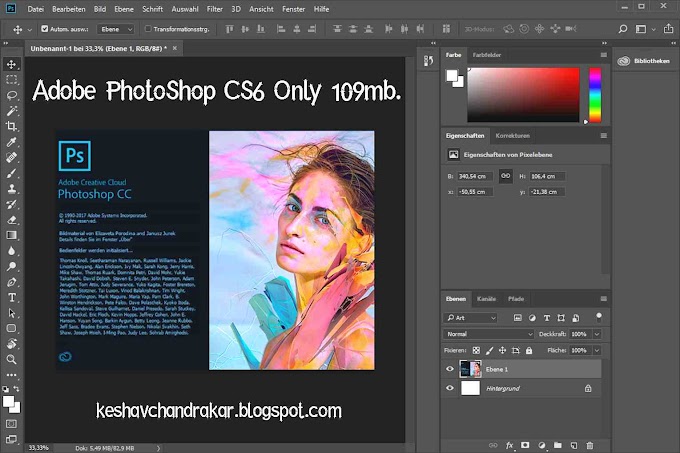This screenshot has width=680, height=453.
Task: Hide the Hintergrund layer
Action: coord(450,388)
